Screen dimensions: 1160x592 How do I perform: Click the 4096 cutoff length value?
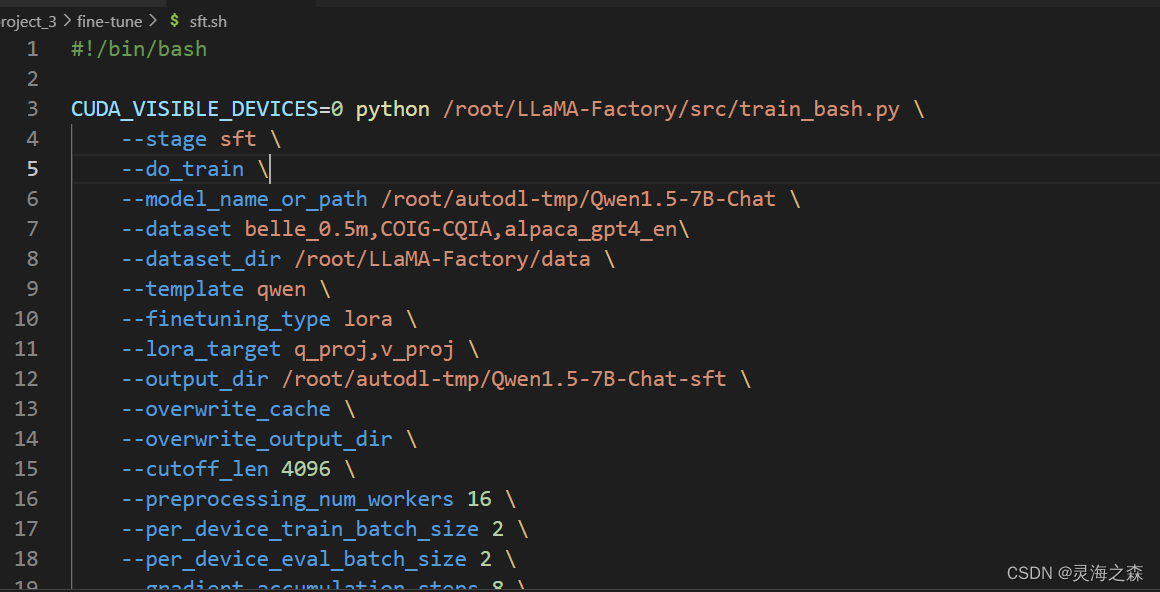point(306,469)
